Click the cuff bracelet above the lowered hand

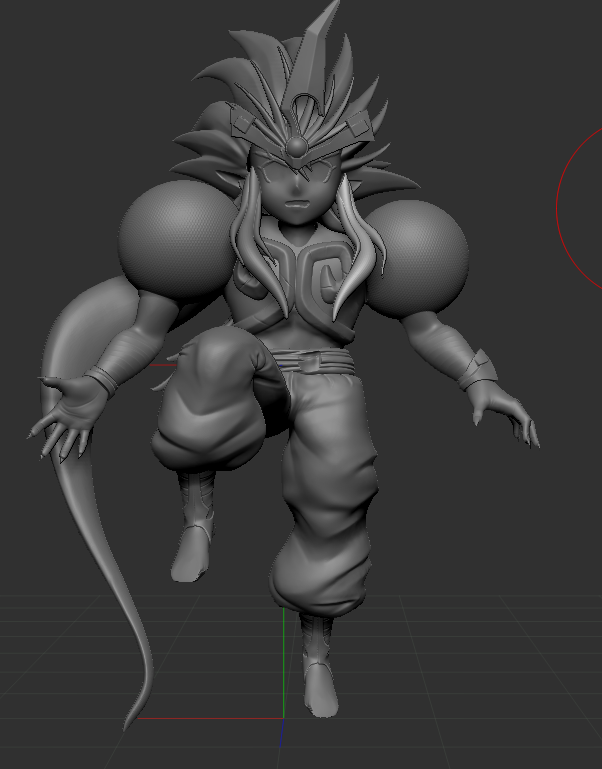coord(476,371)
